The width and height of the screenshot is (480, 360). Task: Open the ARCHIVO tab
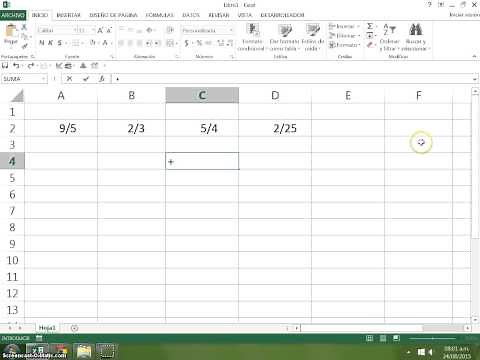point(13,15)
